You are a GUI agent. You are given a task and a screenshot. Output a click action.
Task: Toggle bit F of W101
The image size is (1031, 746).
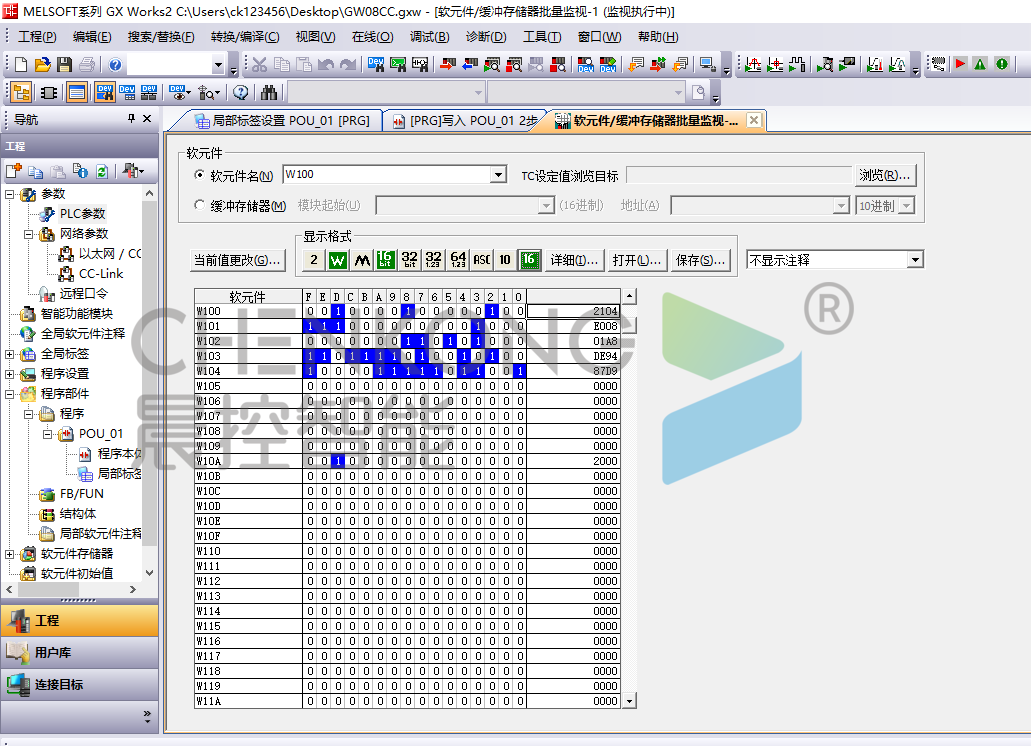pyautogui.click(x=310, y=326)
